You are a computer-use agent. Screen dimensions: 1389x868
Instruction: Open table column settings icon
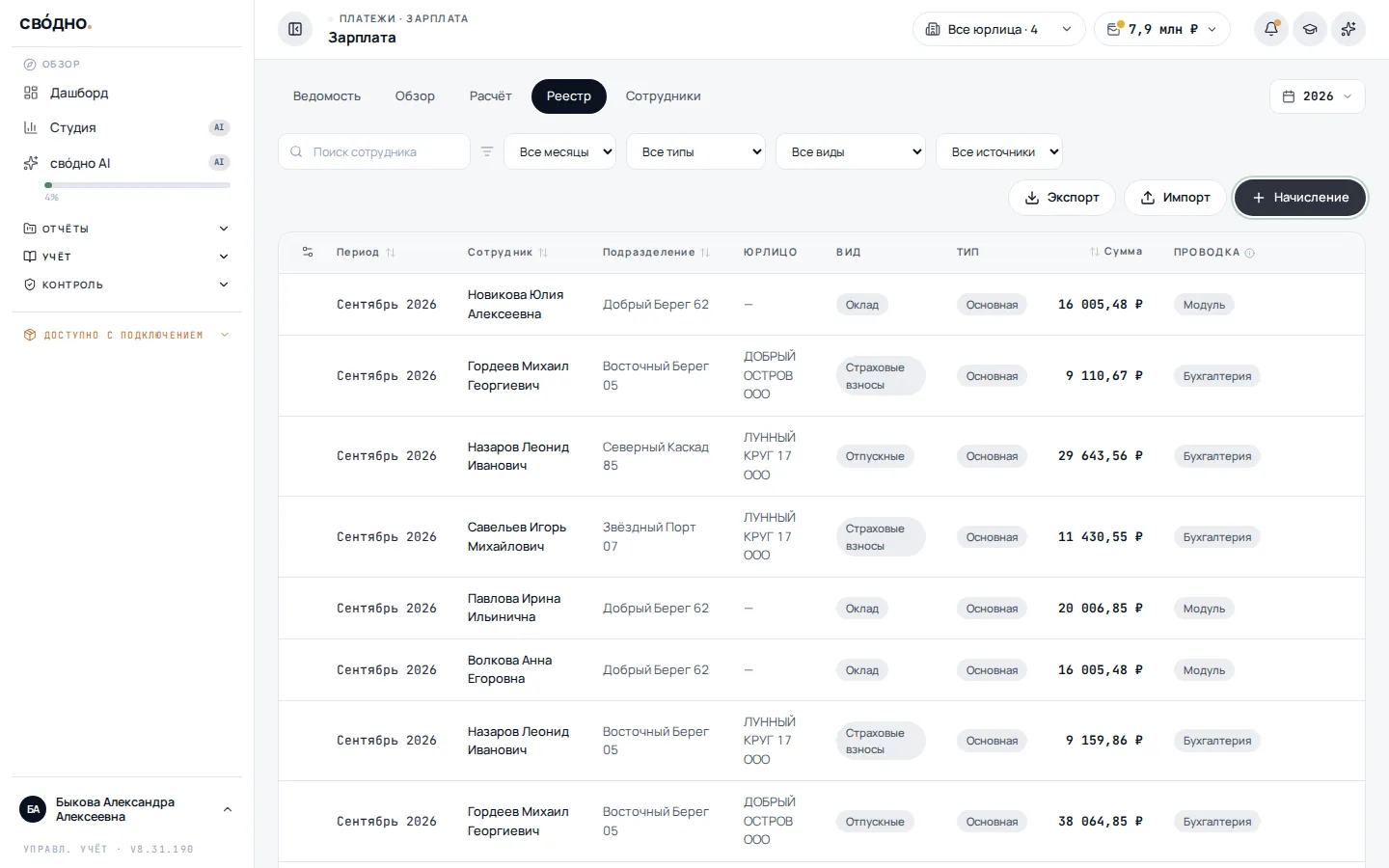coord(308,252)
